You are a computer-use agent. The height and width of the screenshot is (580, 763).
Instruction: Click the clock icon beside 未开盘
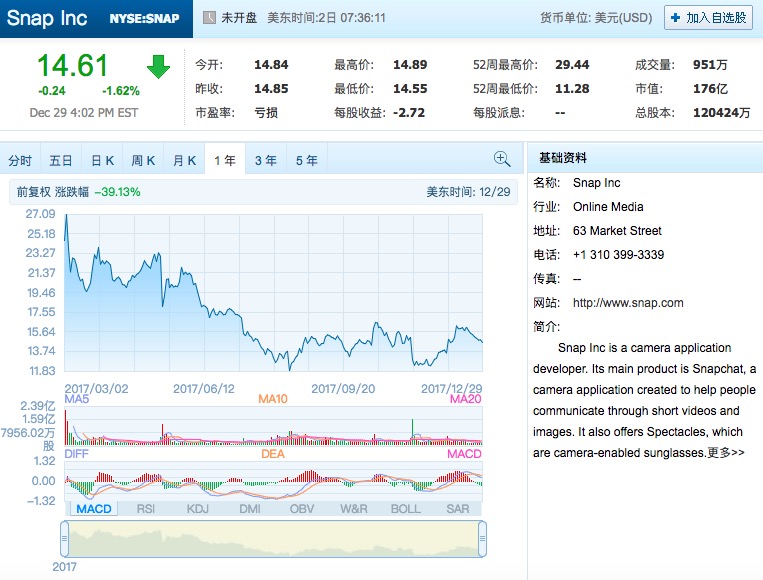[x=209, y=18]
